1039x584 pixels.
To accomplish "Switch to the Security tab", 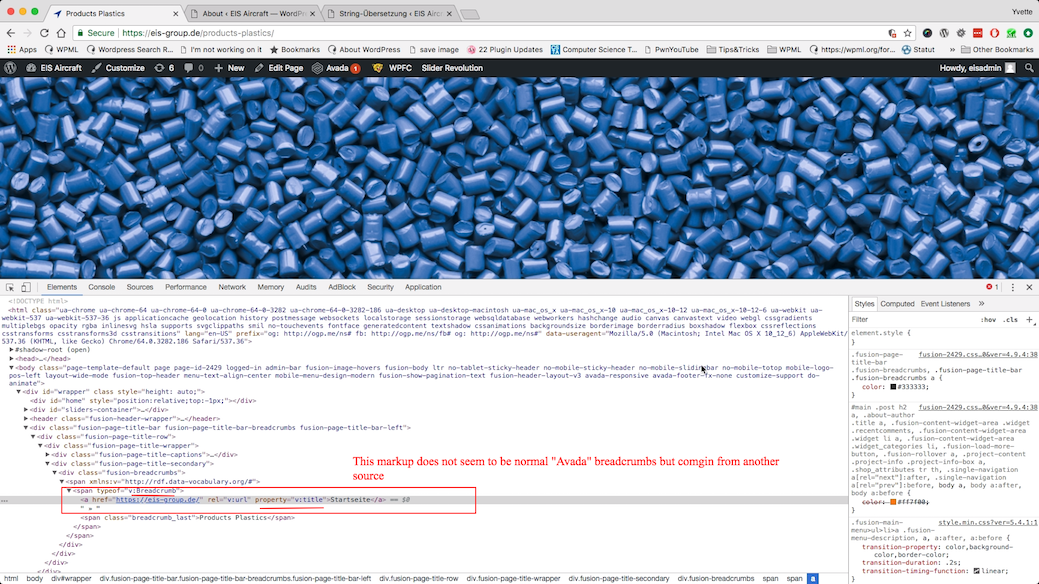I will coord(380,287).
